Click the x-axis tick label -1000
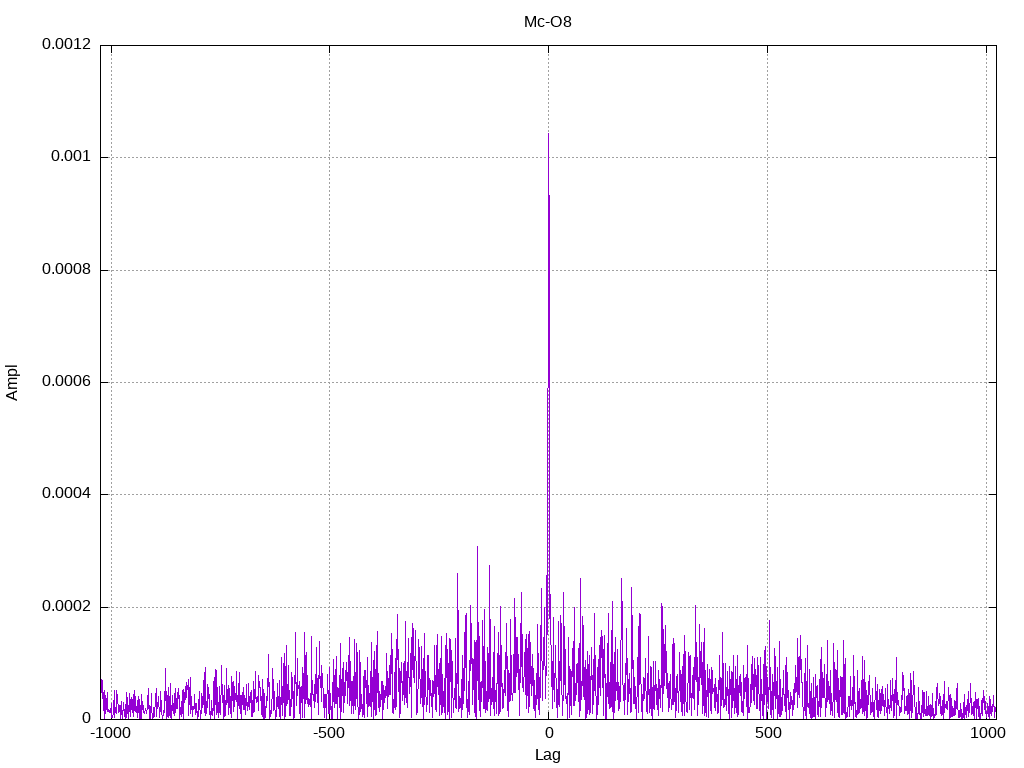Image resolution: width=1024 pixels, height=768 pixels. point(110,733)
